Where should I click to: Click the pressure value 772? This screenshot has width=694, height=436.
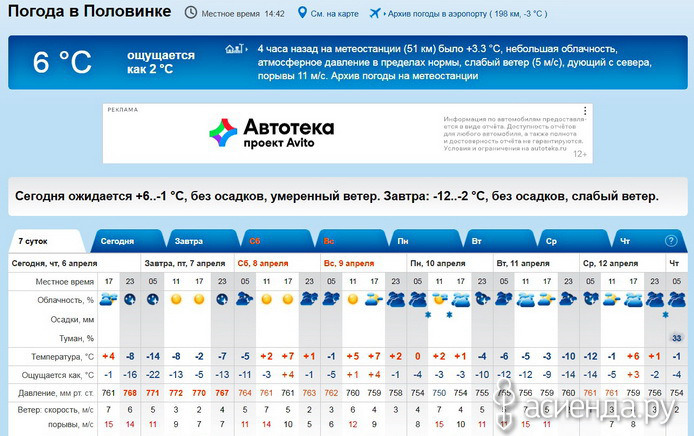pos(176,393)
